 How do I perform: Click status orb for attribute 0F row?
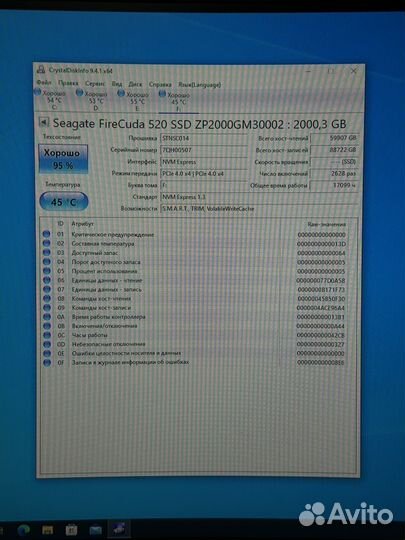(46, 362)
